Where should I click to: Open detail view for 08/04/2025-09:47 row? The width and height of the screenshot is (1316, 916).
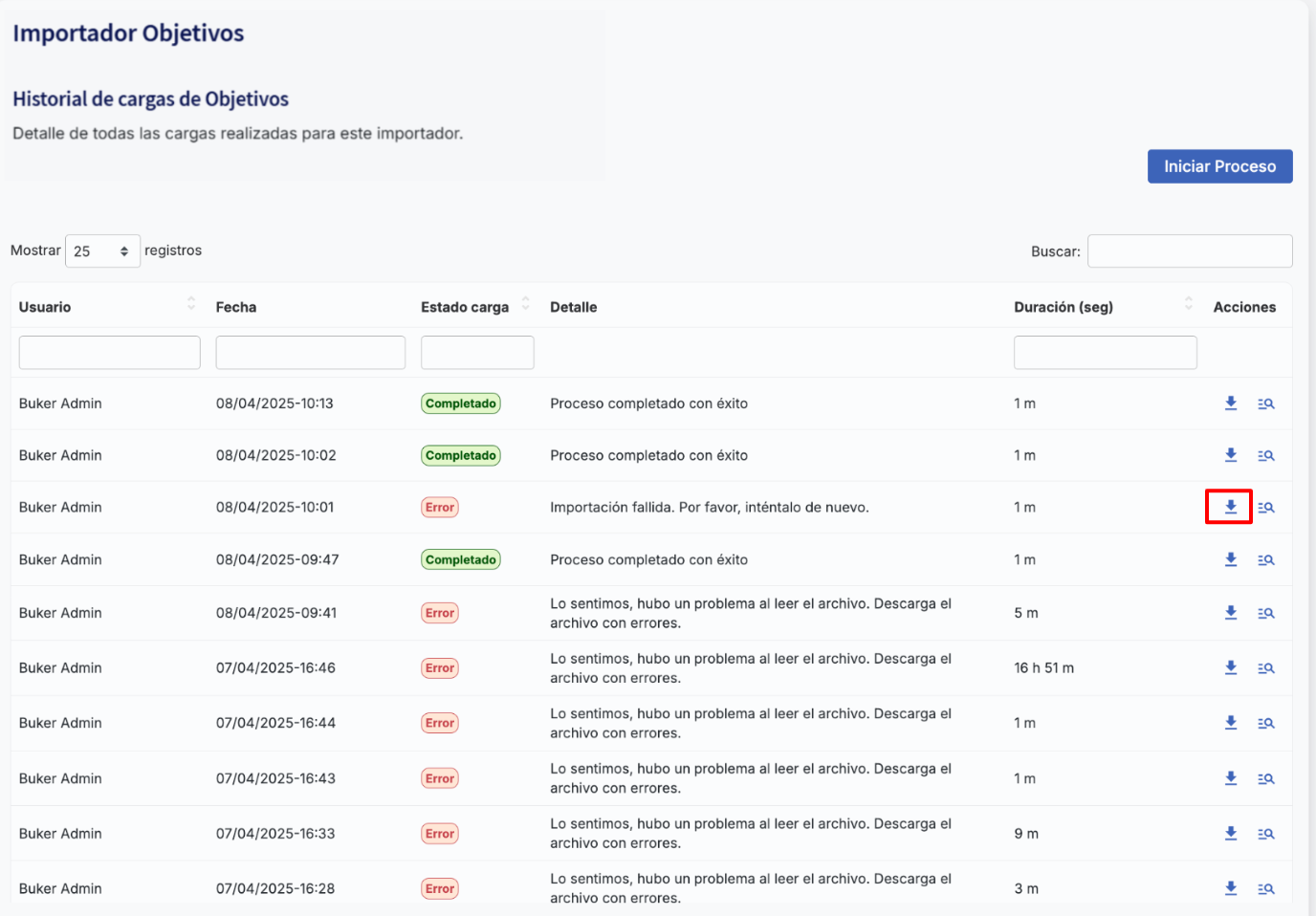pos(1266,560)
